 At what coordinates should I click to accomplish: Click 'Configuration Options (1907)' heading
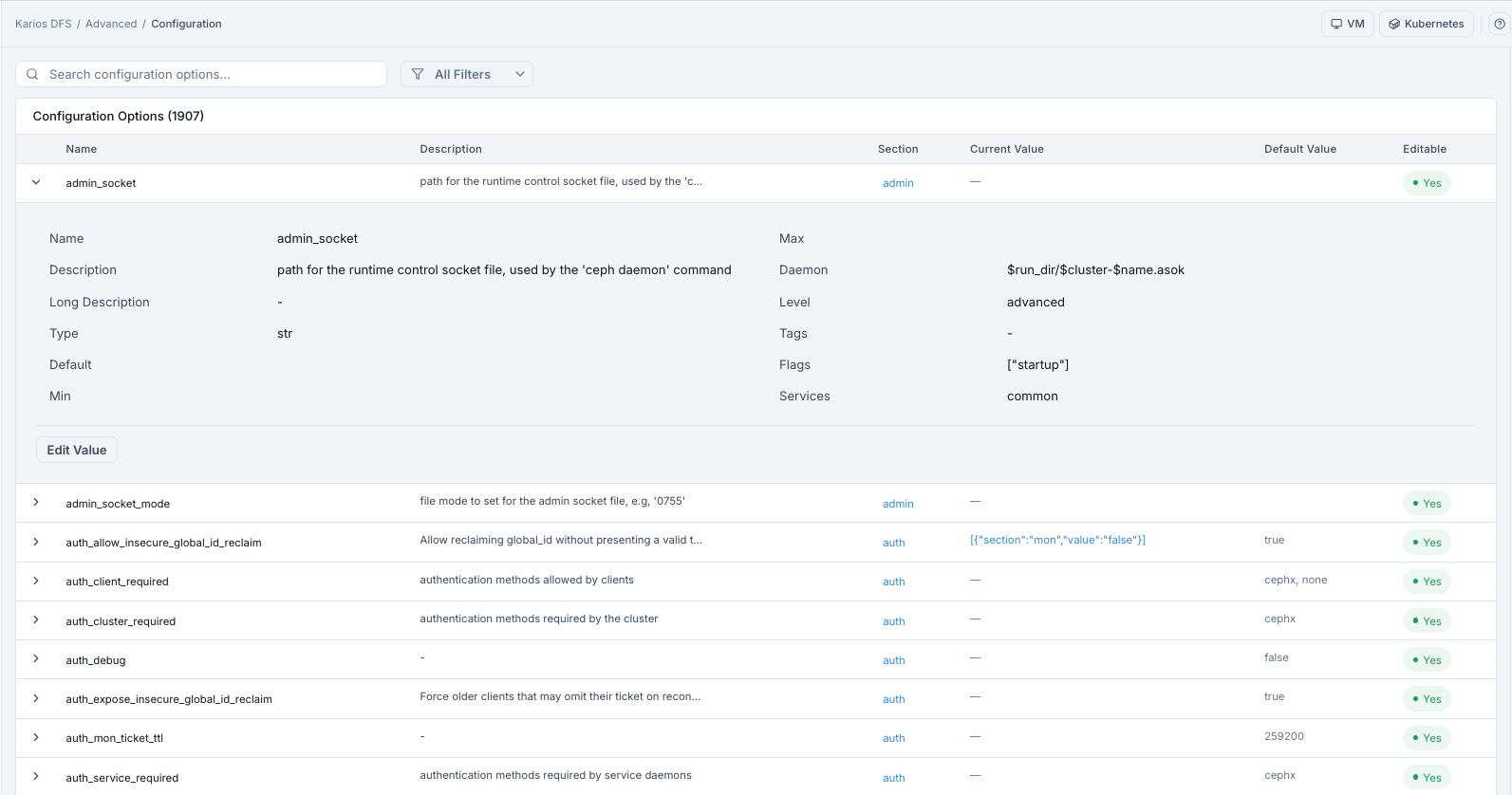119,116
